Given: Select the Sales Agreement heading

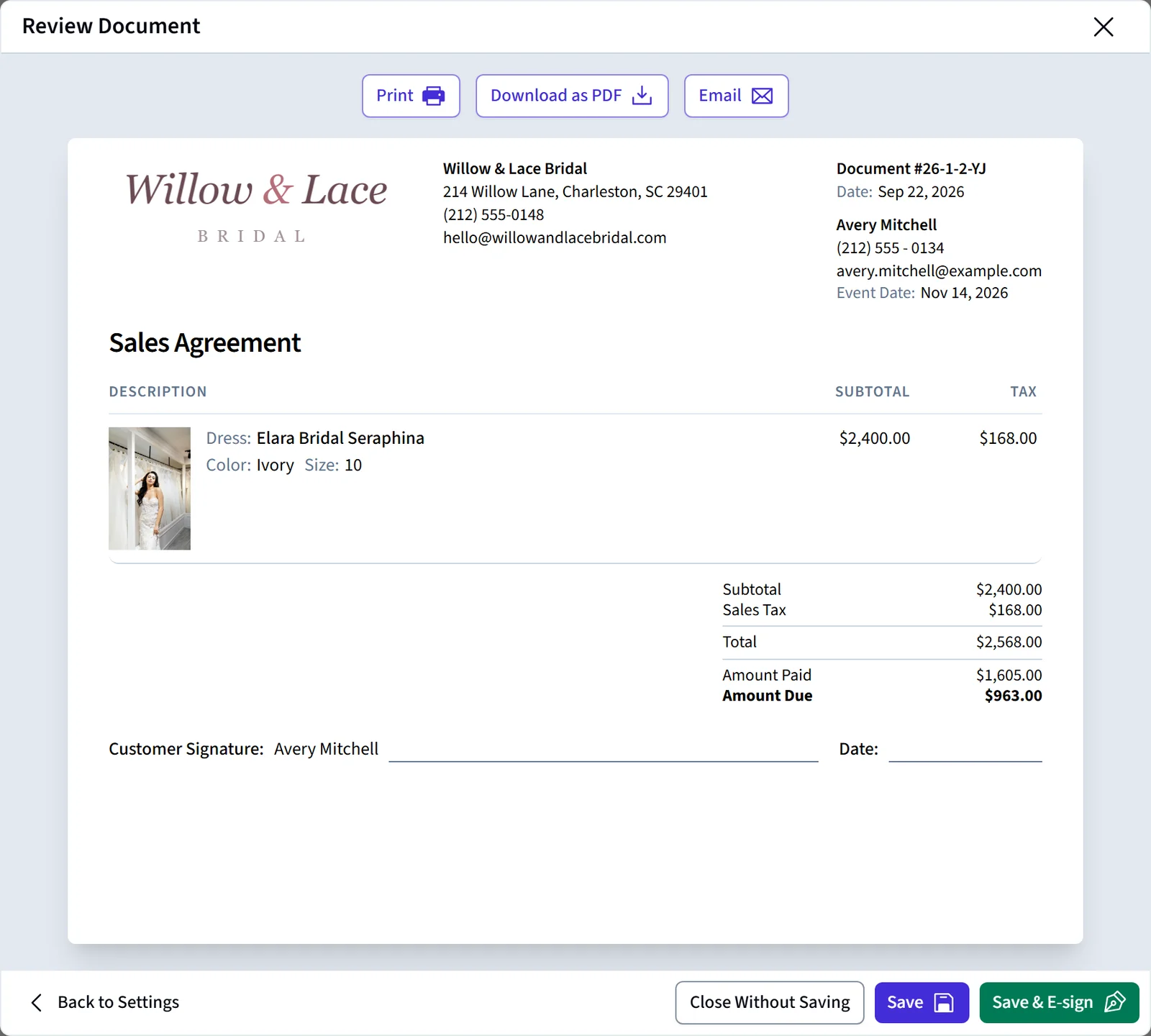Looking at the screenshot, I should pyautogui.click(x=205, y=343).
